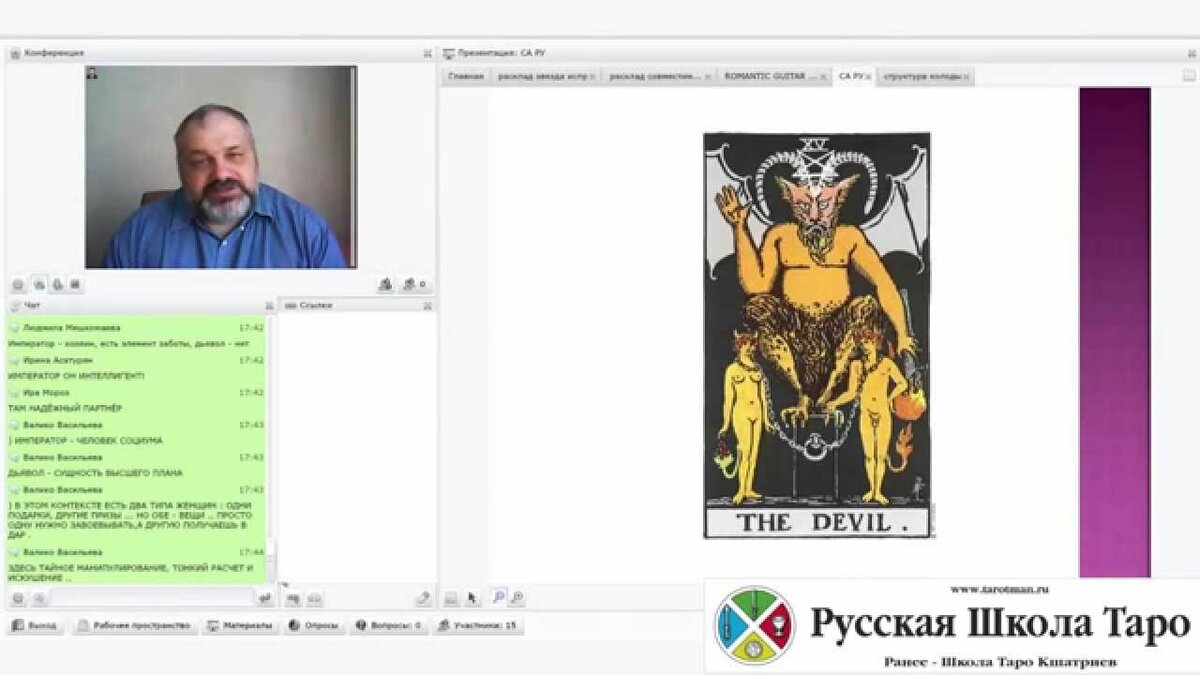Send the chat message with arrow button
This screenshot has height=675, width=1200.
[265, 599]
